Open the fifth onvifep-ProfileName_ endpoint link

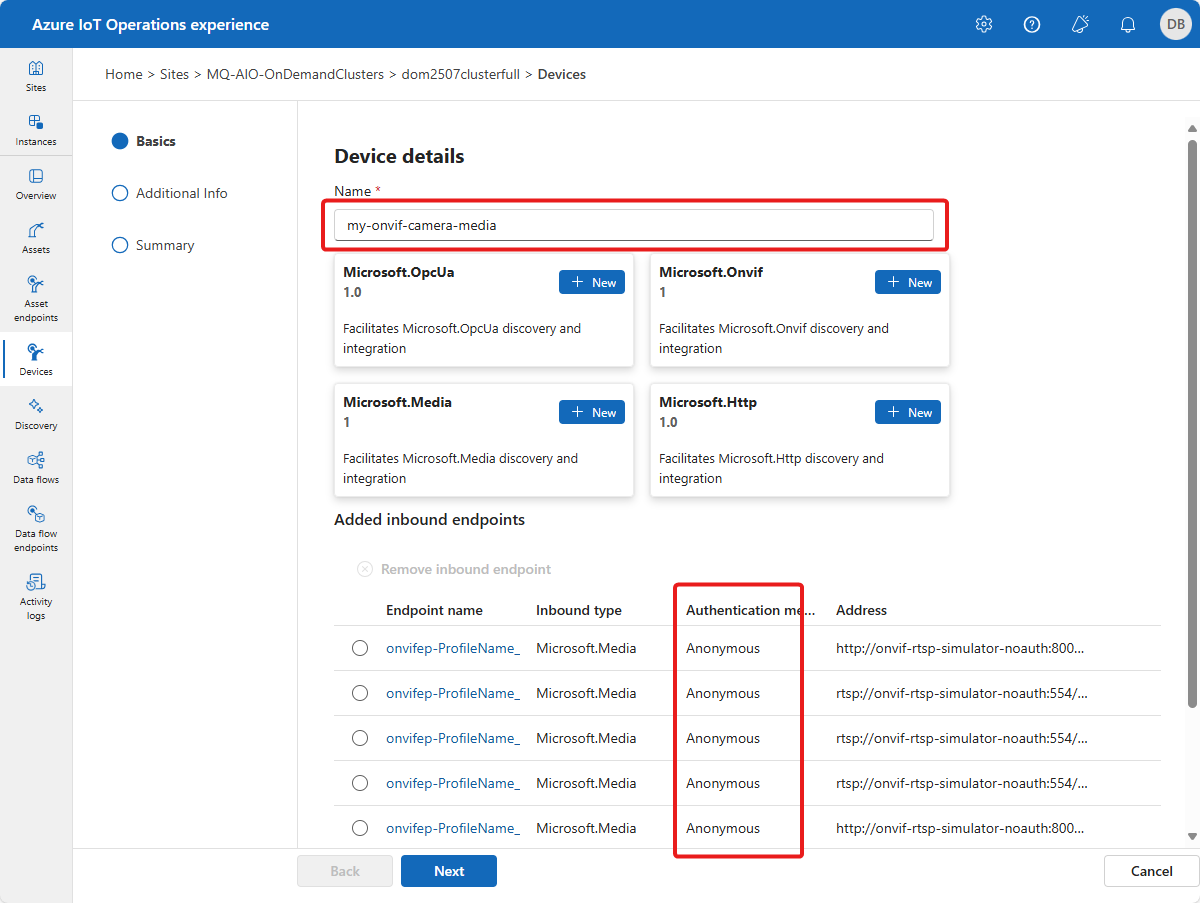pyautogui.click(x=453, y=828)
